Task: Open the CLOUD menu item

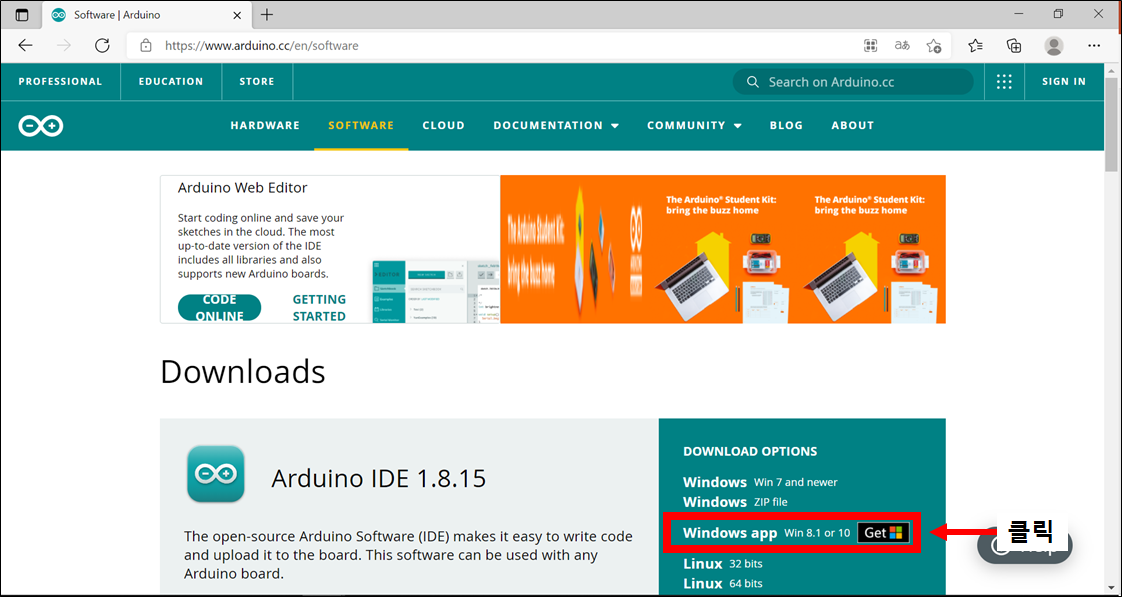Action: (x=444, y=125)
